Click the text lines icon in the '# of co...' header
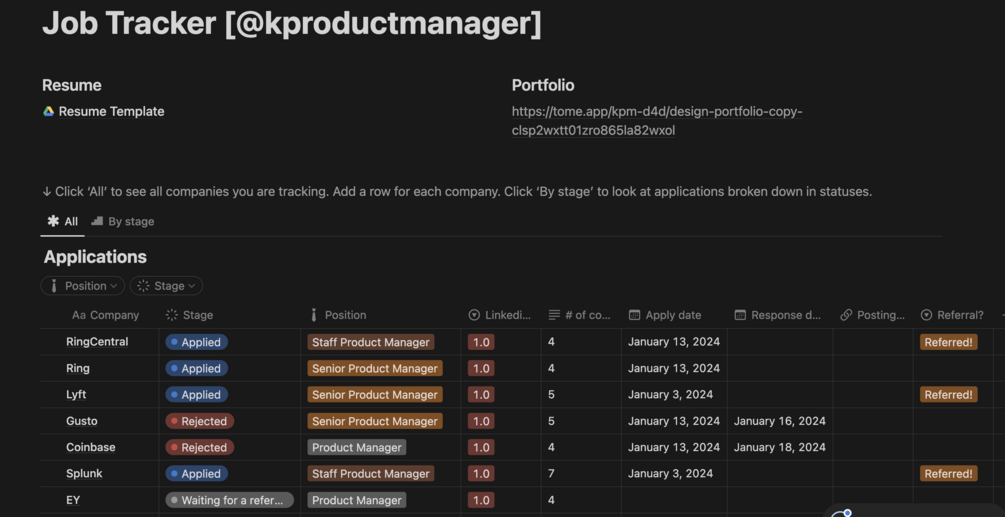 click(554, 315)
